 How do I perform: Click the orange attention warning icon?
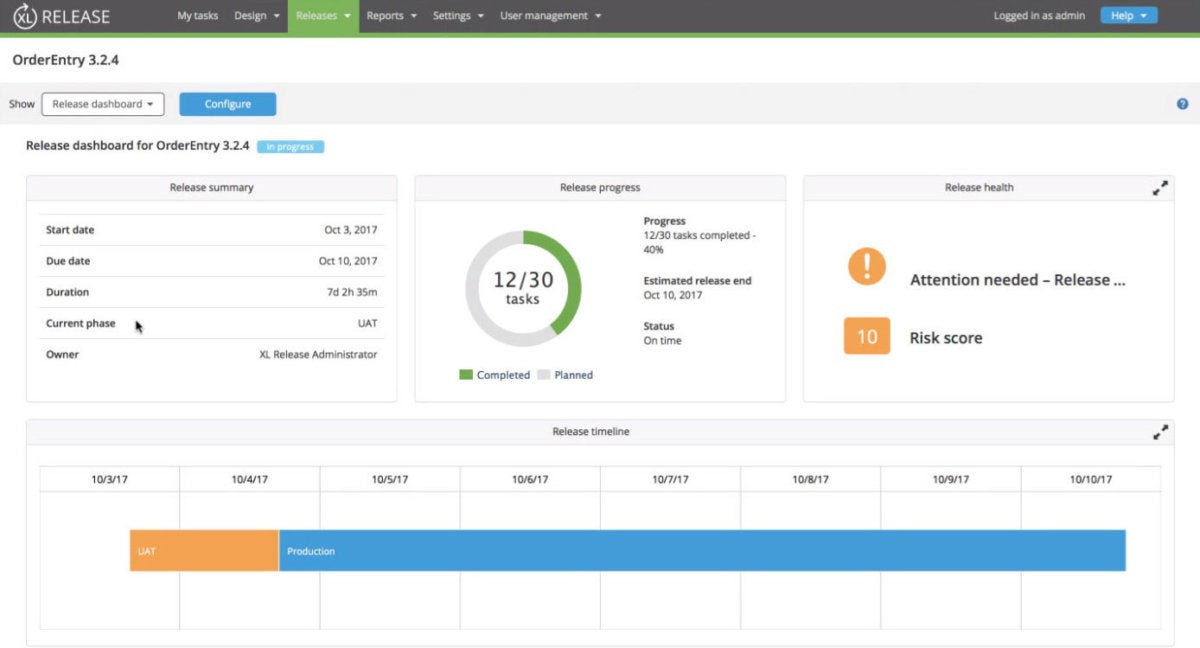point(867,266)
